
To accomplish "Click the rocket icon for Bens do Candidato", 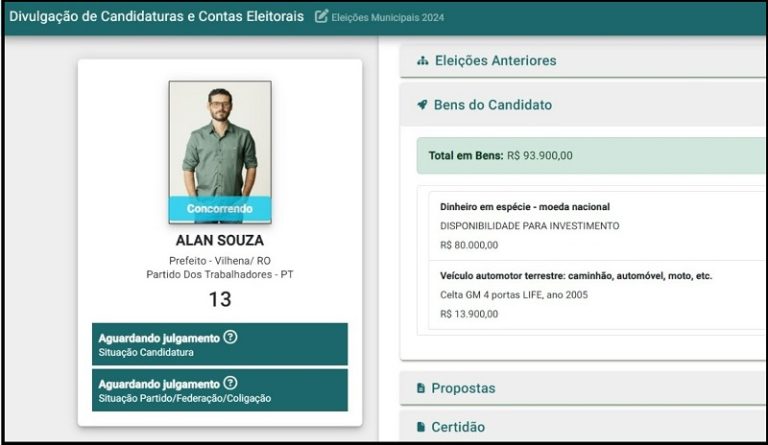I will pos(422,105).
